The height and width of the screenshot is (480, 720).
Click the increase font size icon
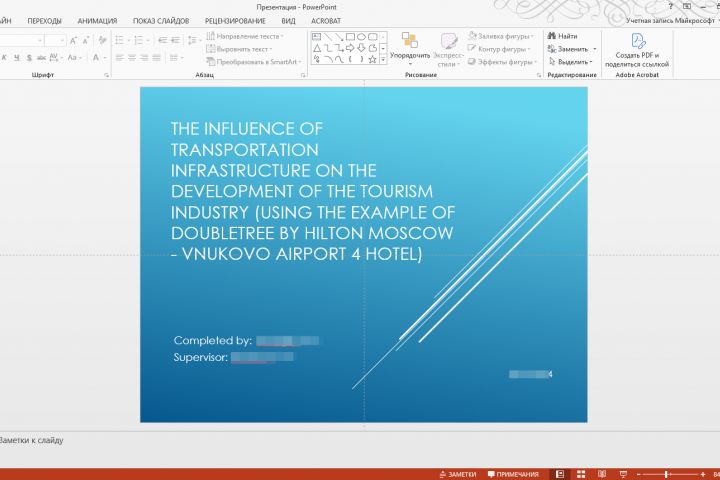click(73, 40)
